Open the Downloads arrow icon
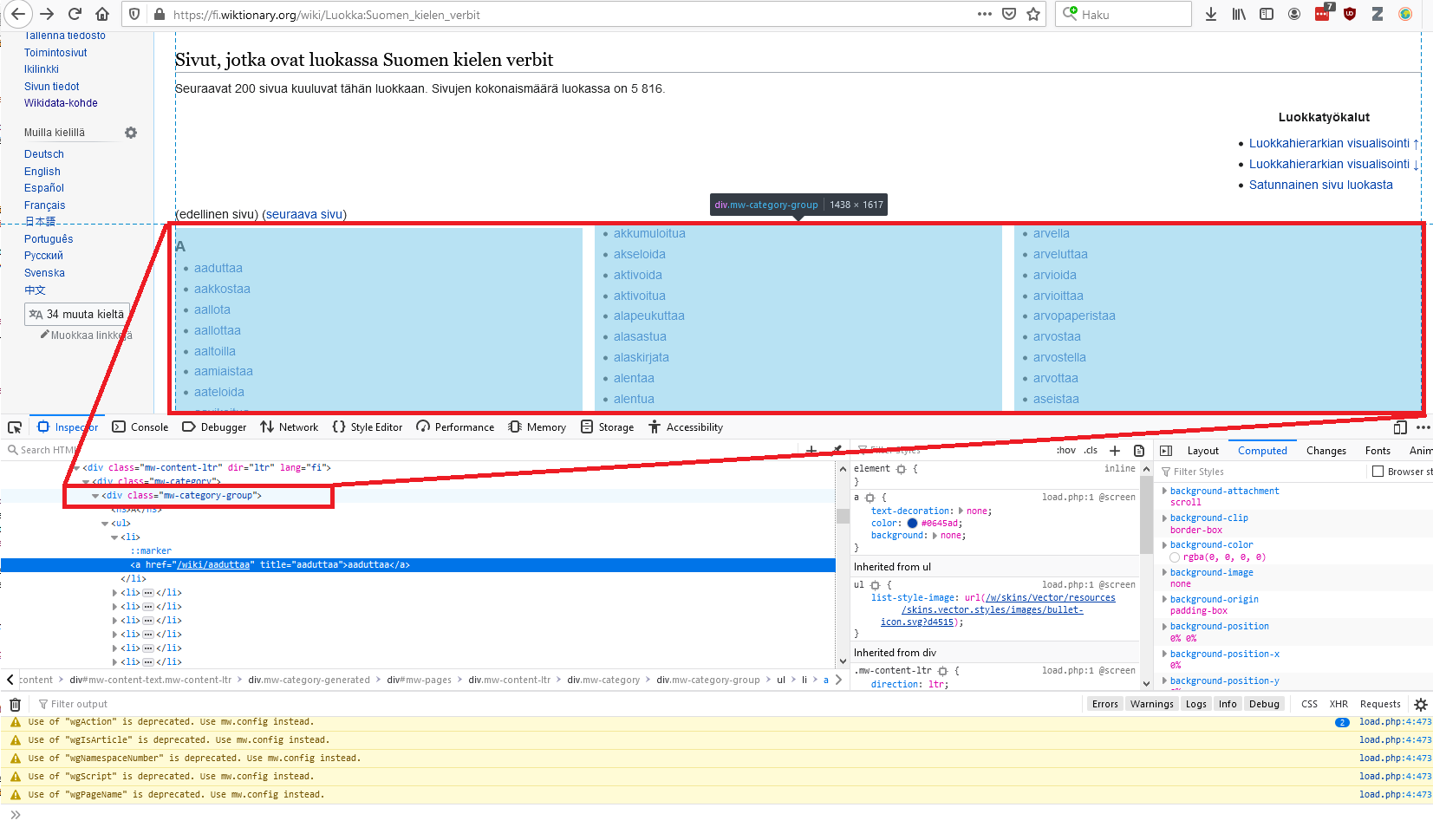Image resolution: width=1433 pixels, height=840 pixels. 1211,15
